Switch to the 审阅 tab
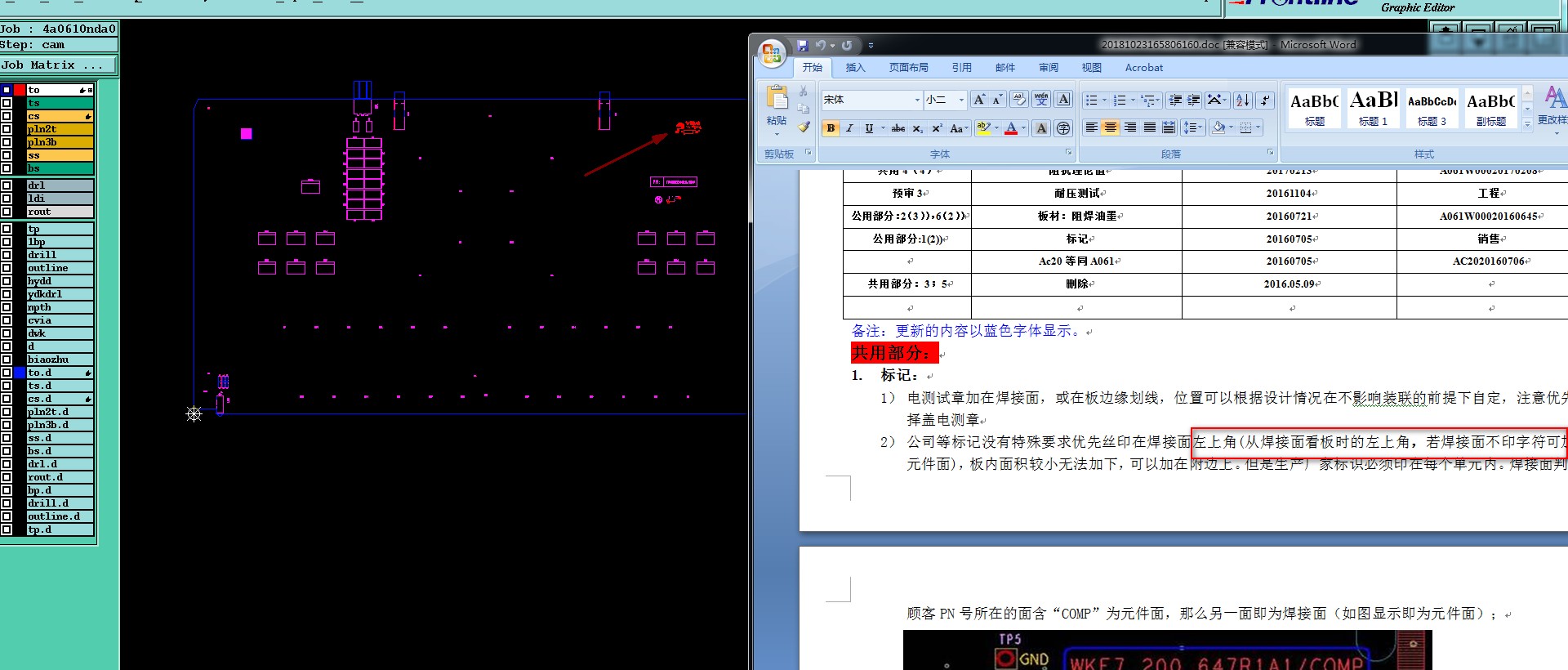Viewport: 1568px width, 670px height. point(1049,68)
